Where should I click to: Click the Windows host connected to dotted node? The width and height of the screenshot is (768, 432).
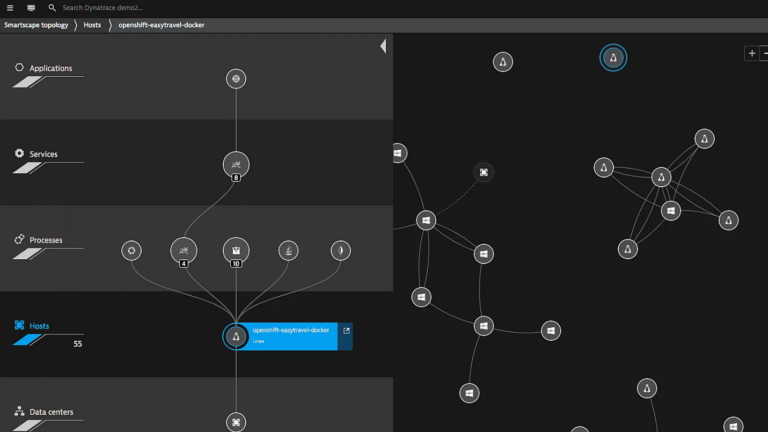point(426,220)
